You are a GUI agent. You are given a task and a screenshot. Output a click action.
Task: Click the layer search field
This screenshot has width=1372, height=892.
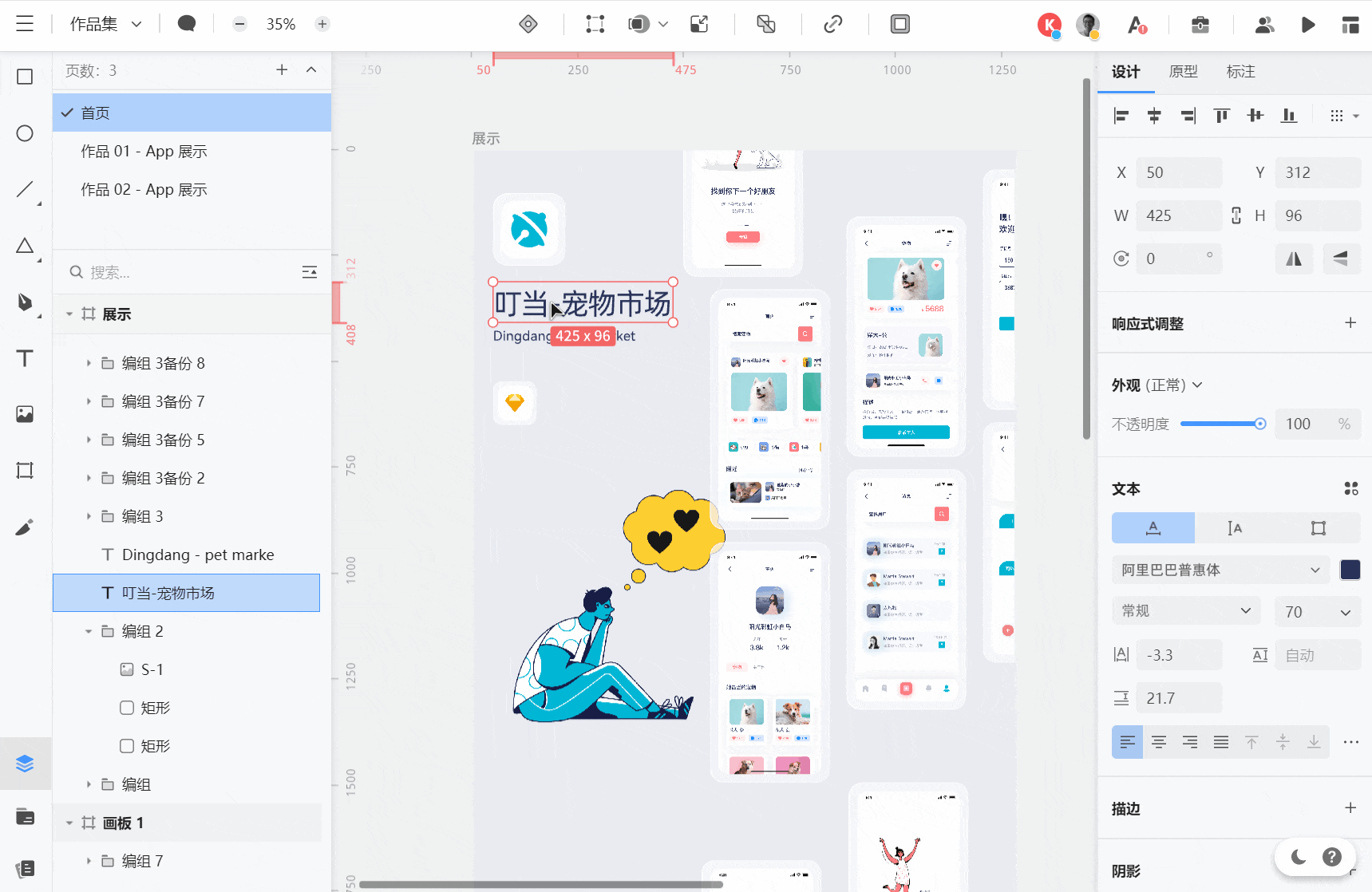coord(184,273)
